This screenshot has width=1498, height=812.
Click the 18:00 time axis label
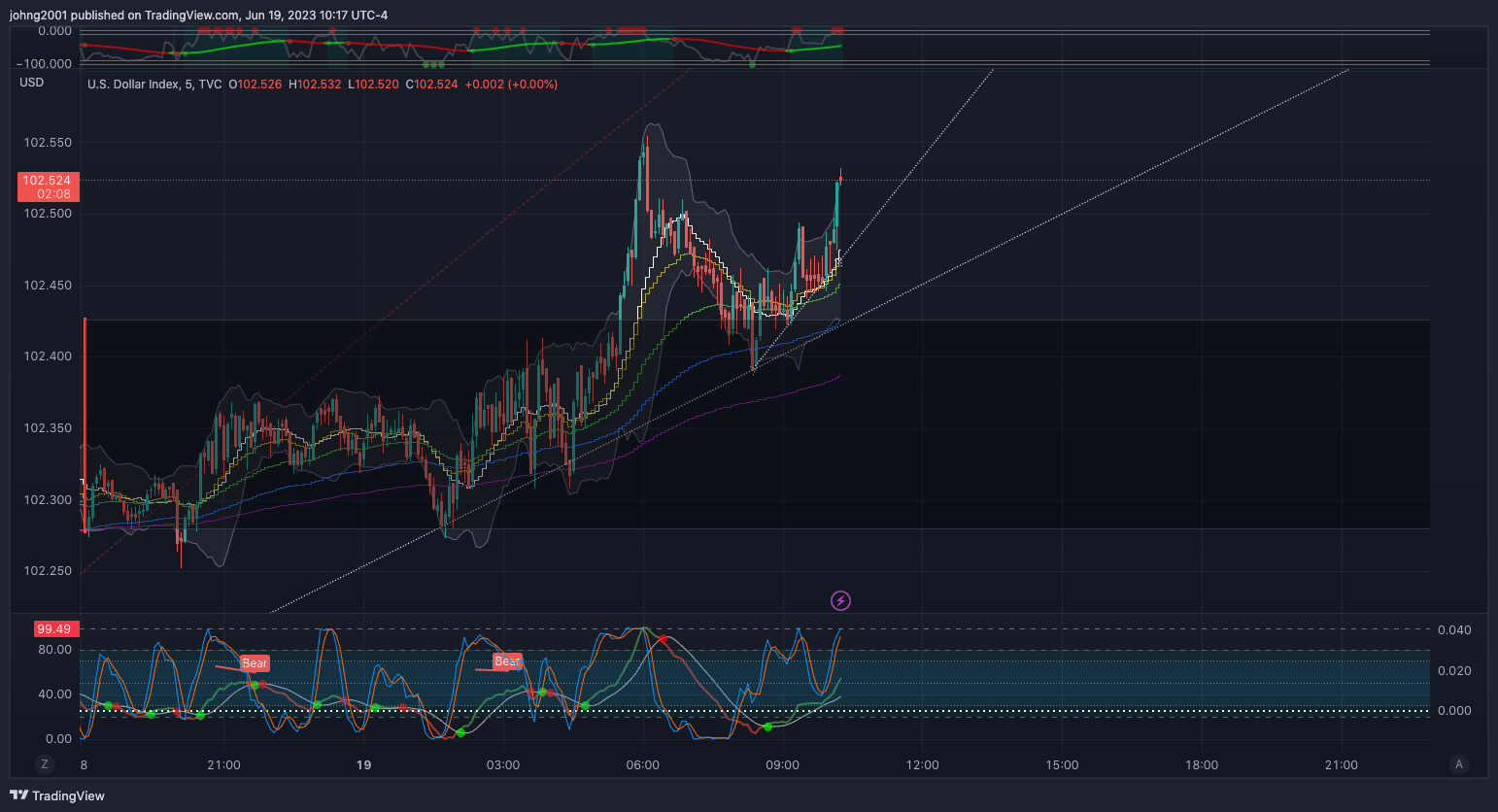1202,765
